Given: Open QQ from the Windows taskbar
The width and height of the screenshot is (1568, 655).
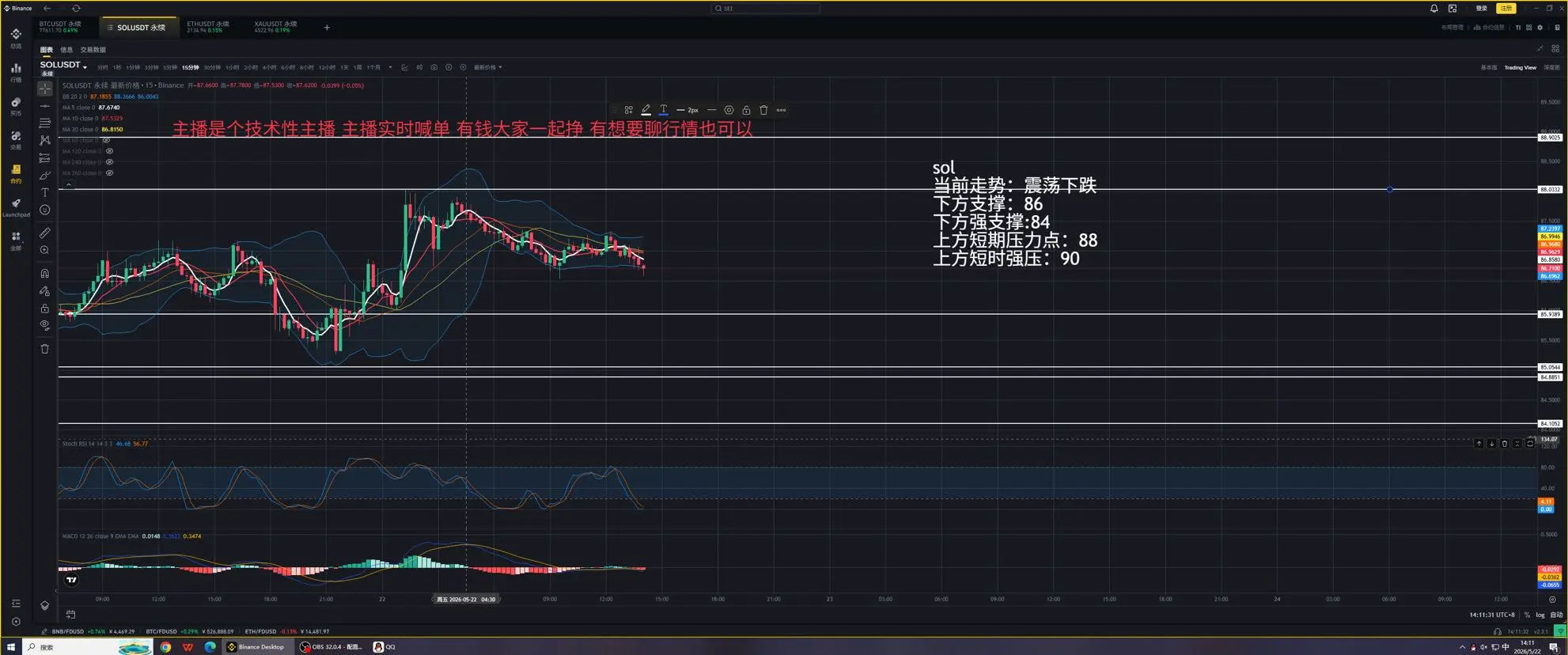Looking at the screenshot, I should point(384,647).
